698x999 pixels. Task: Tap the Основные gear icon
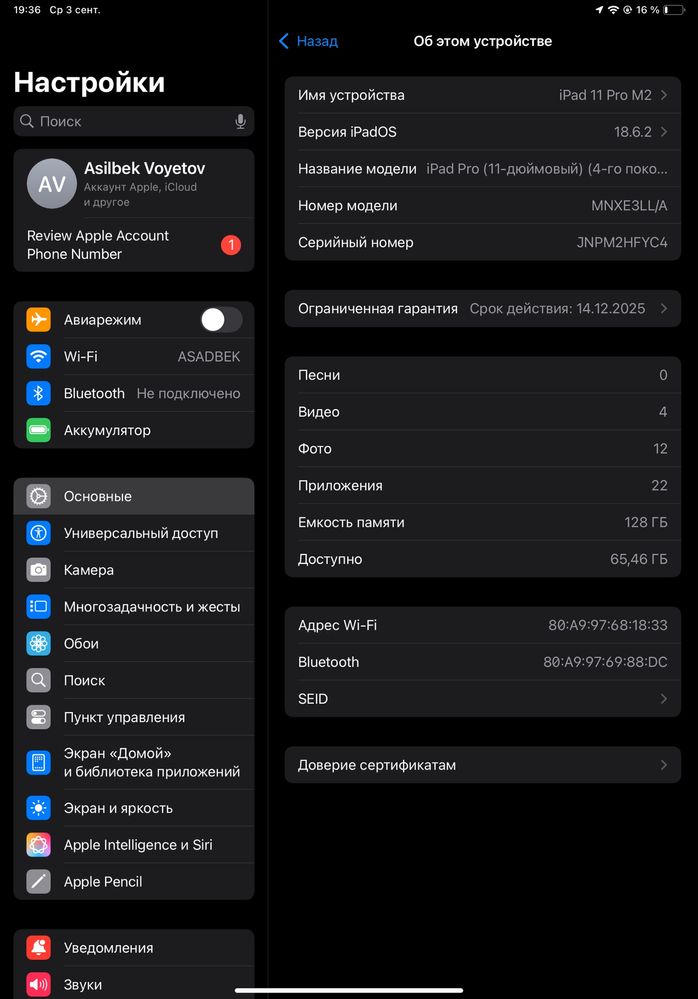click(38, 496)
